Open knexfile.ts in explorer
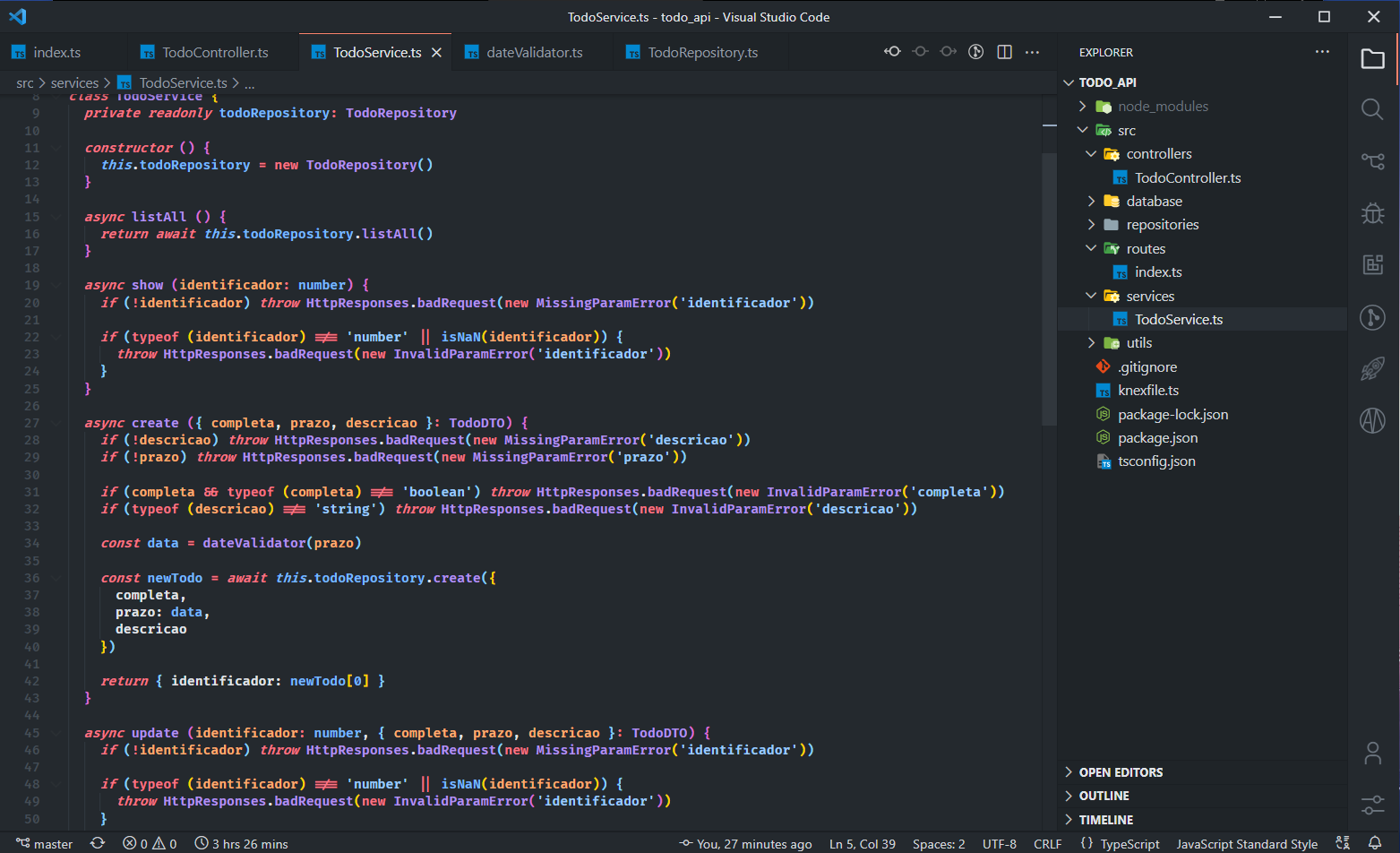The image size is (1400, 853). click(1203, 391)
